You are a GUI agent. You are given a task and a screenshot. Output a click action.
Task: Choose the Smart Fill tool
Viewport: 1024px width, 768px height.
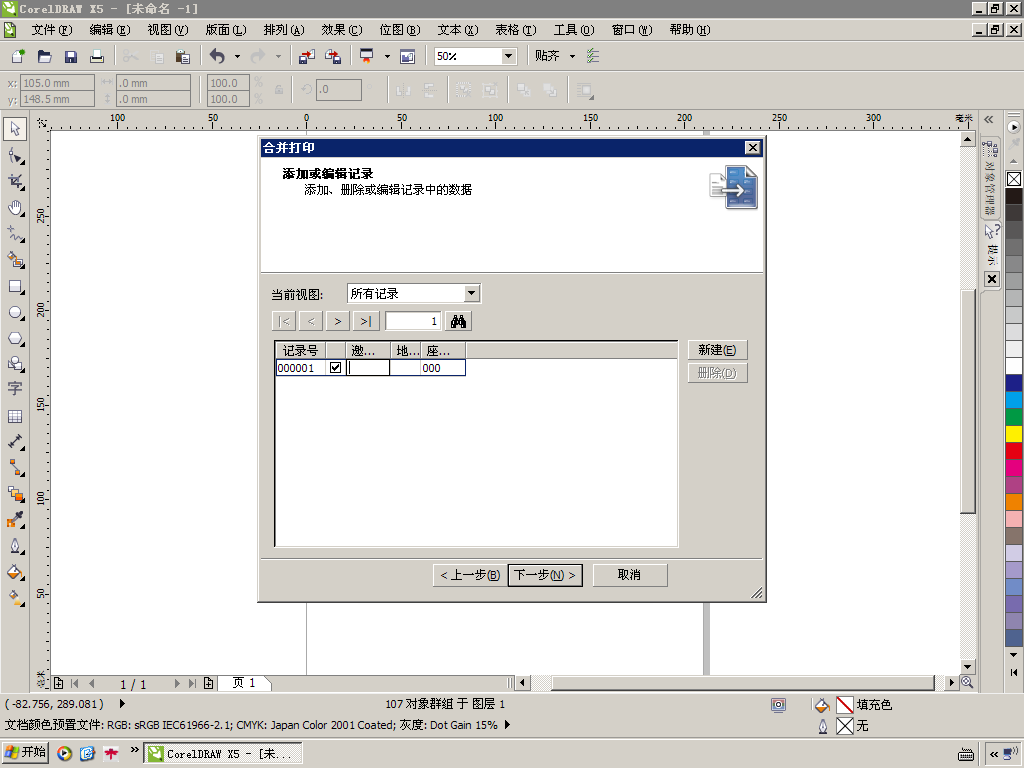pyautogui.click(x=15, y=260)
